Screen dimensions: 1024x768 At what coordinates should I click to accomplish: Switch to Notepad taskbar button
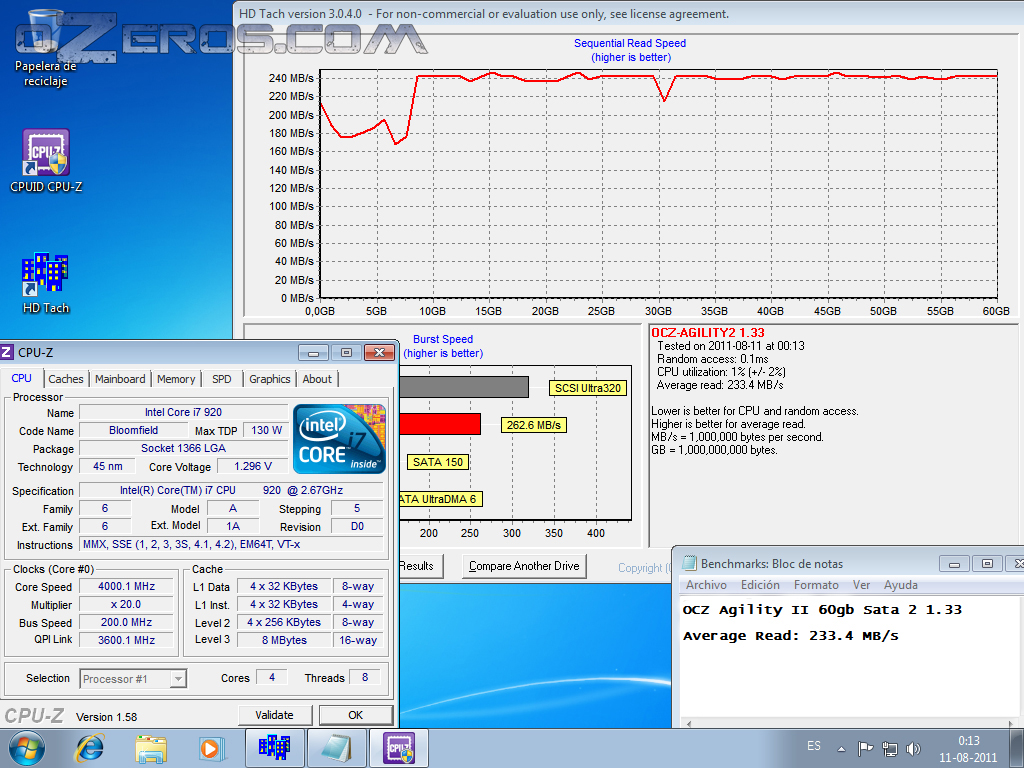336,748
